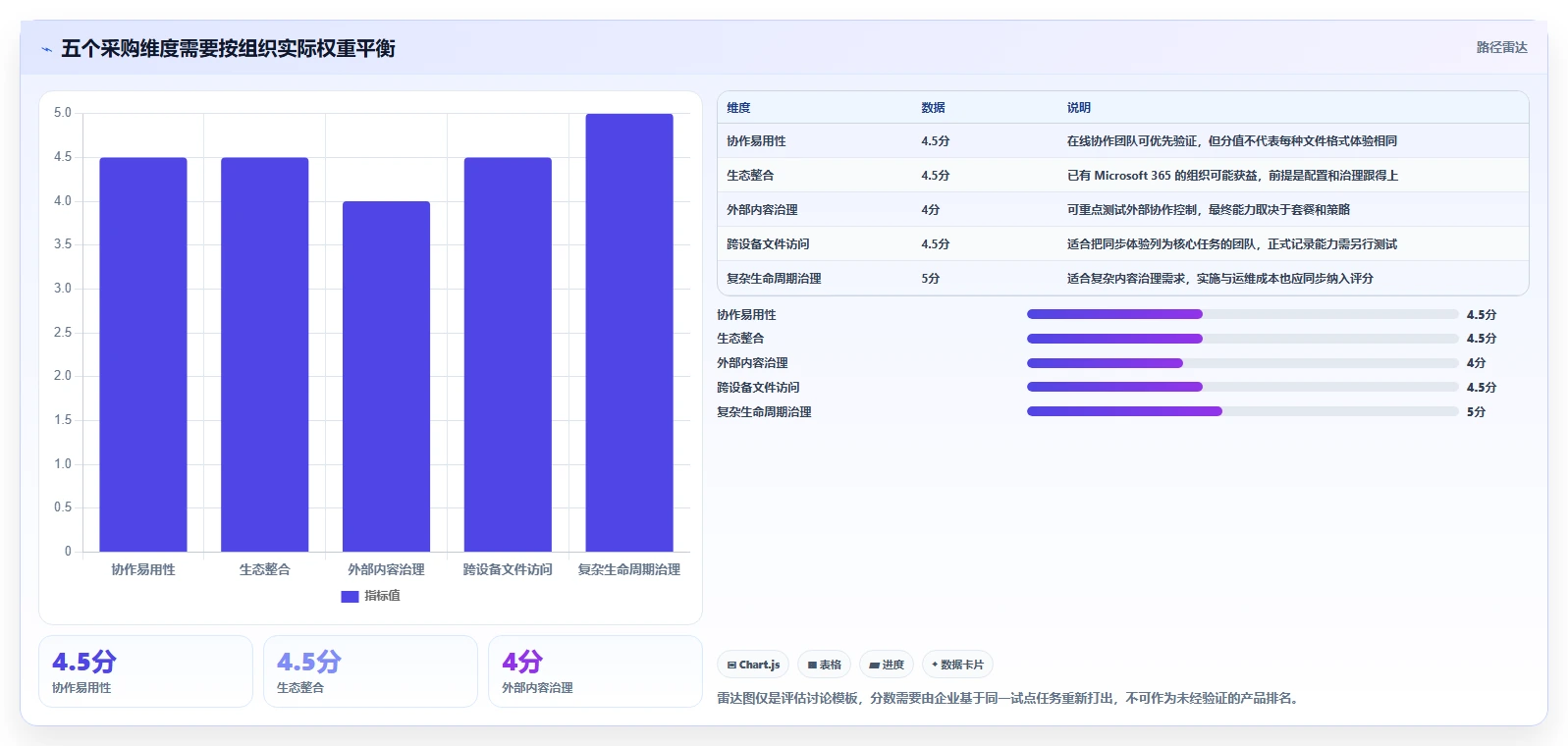The height and width of the screenshot is (746, 1568).
Task: Click the 生态整合 x-axis label
Action: [x=265, y=569]
